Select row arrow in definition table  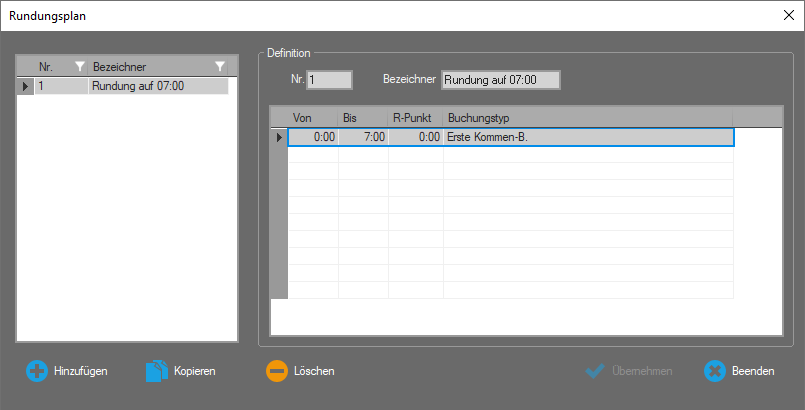point(279,137)
